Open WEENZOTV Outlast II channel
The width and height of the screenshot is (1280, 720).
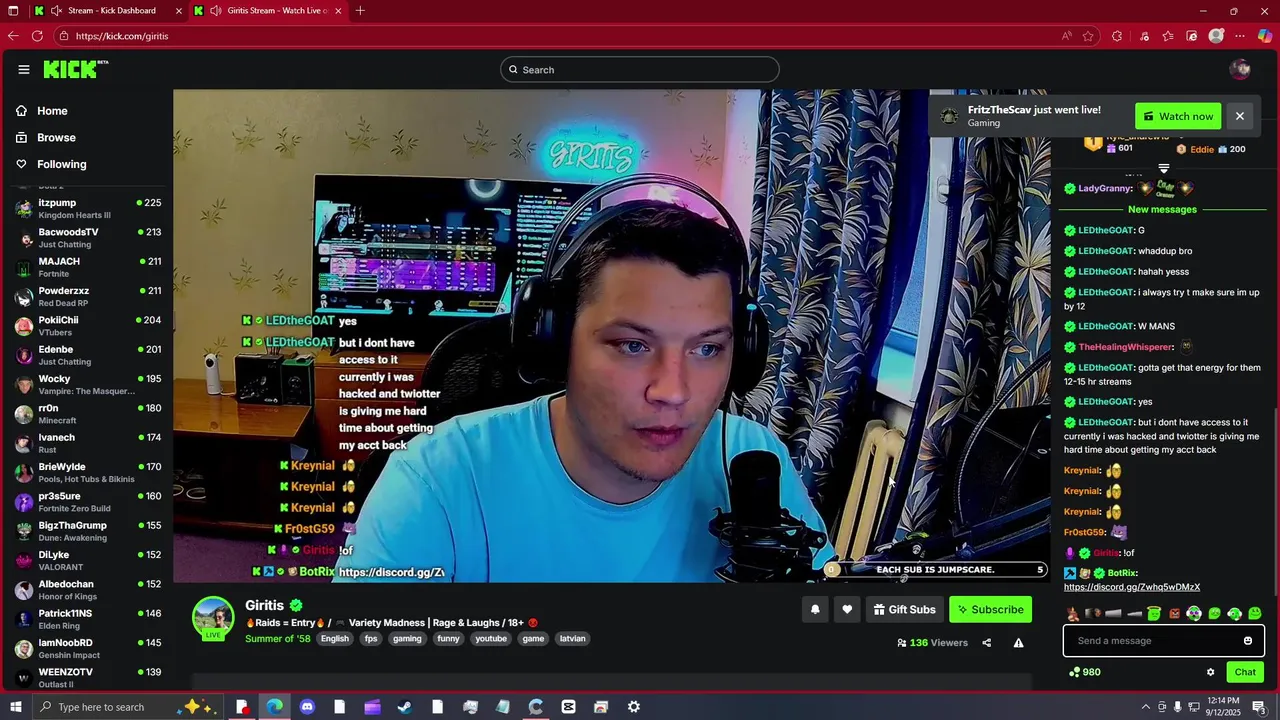click(88, 677)
